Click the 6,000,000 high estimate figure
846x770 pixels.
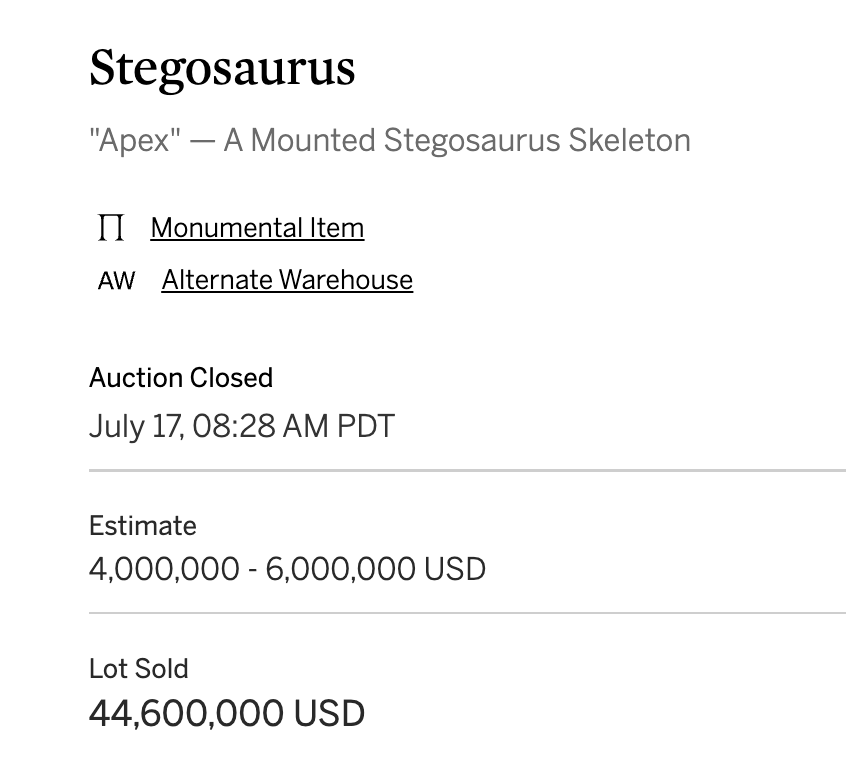click(340, 569)
